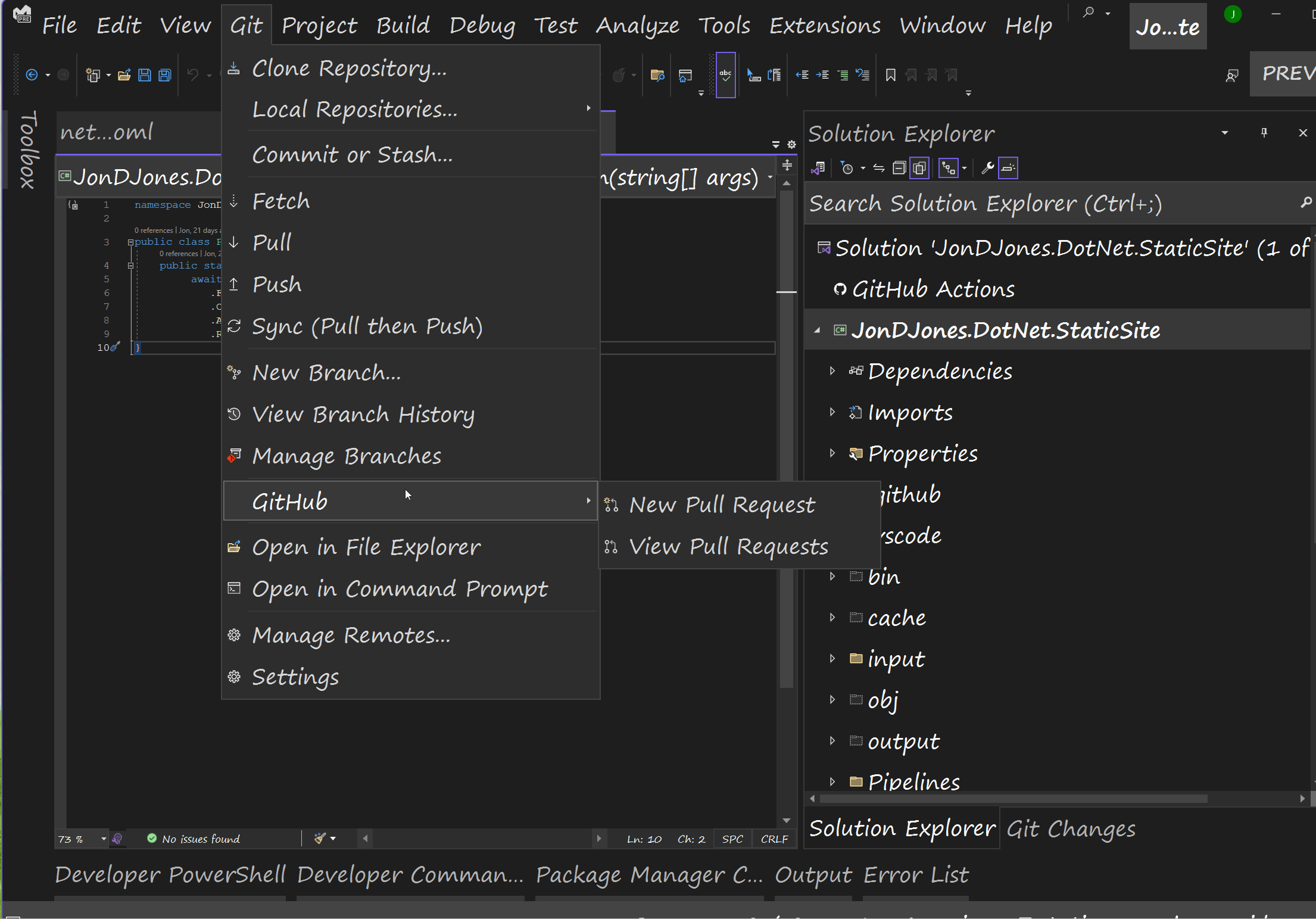Click the green account avatar J
Image resolution: width=1316 pixels, height=919 pixels.
coord(1233,14)
